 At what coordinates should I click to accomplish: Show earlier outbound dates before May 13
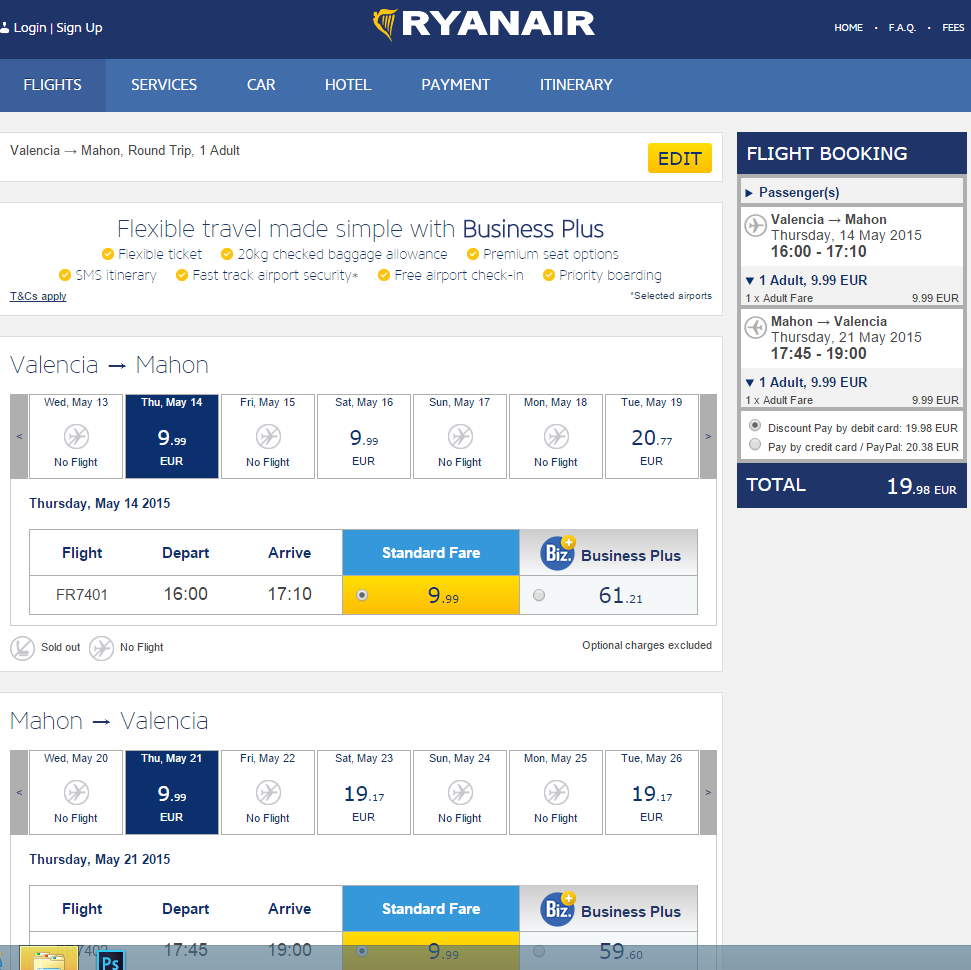pyautogui.click(x=19, y=436)
